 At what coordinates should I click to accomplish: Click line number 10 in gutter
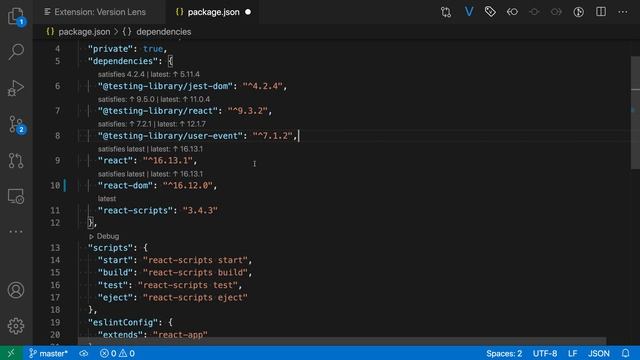[55, 186]
